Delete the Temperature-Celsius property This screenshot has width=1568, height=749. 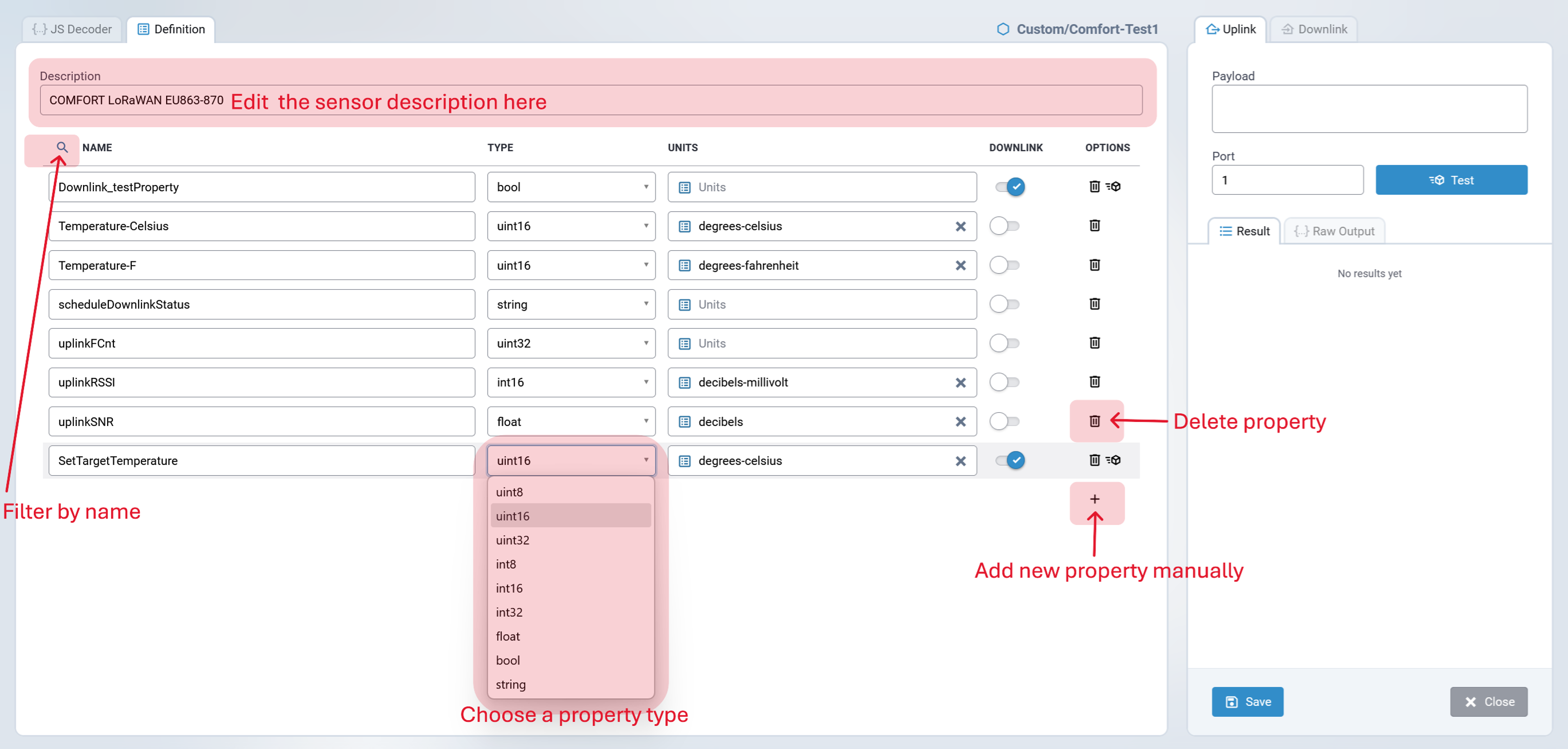coord(1094,226)
